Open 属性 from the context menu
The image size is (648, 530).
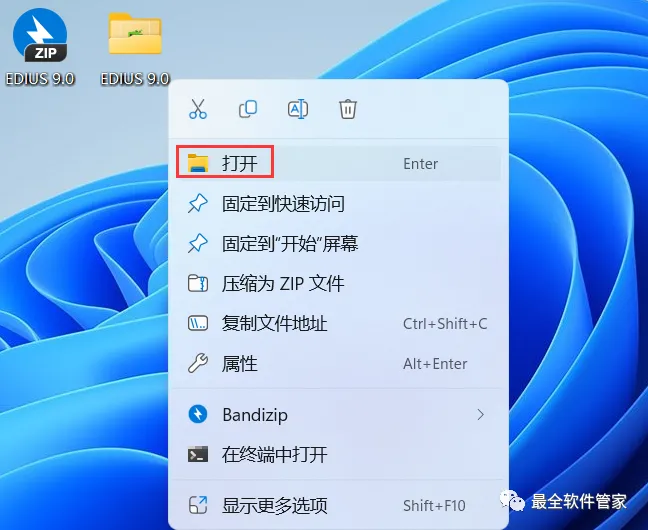click(x=338, y=364)
